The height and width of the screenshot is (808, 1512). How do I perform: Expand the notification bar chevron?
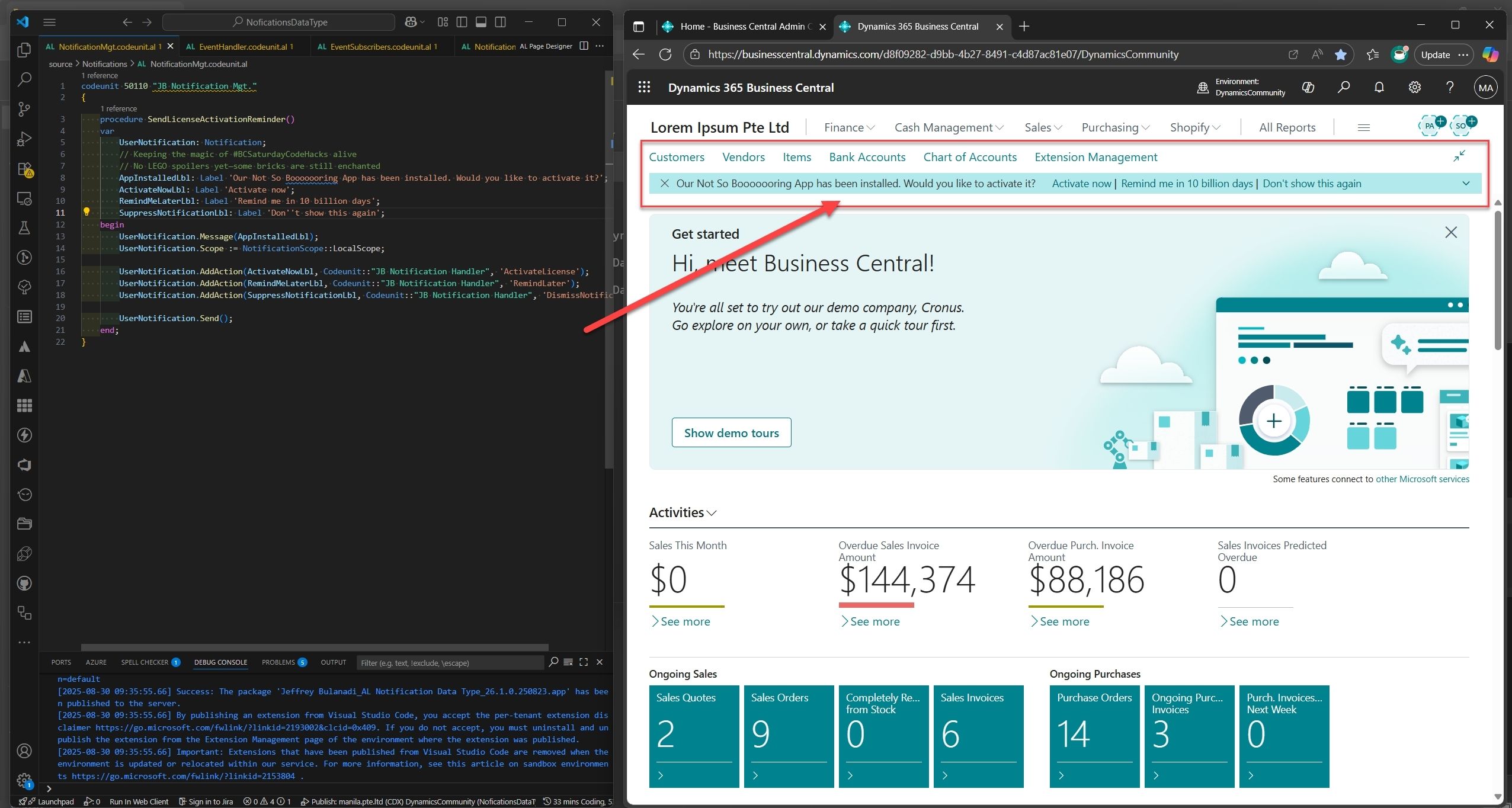pos(1466,184)
